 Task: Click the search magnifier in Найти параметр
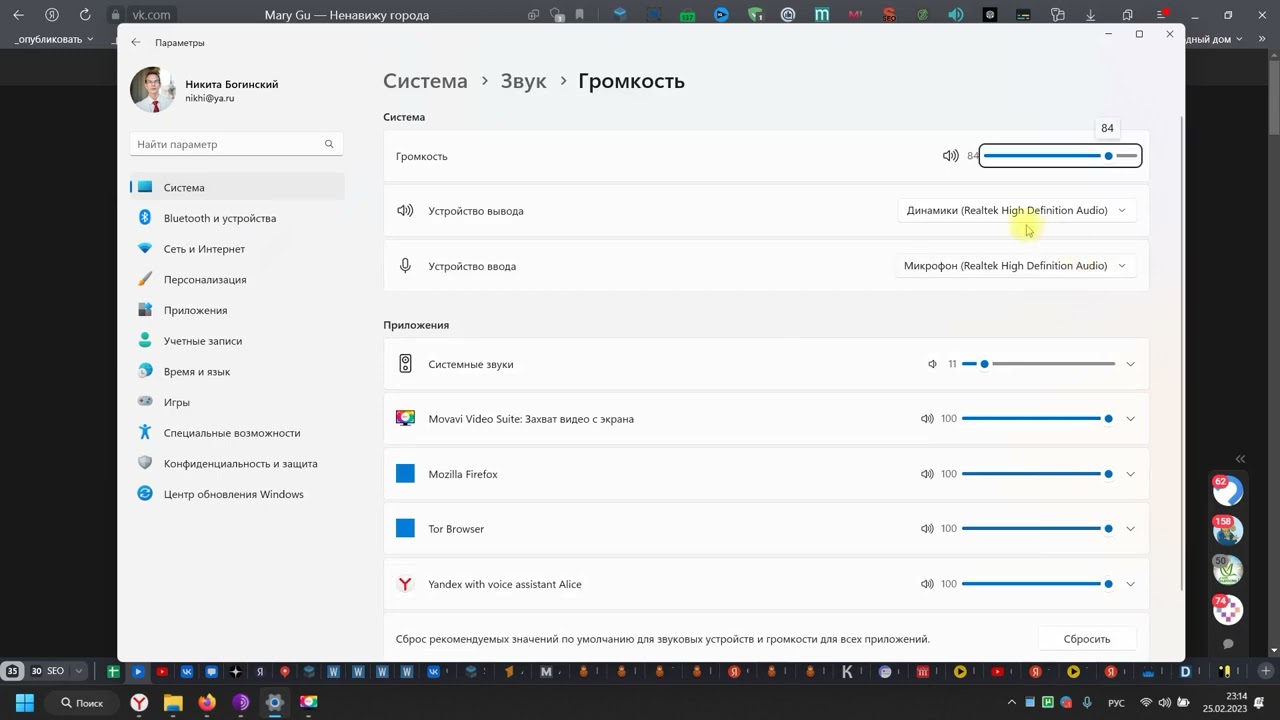pyautogui.click(x=329, y=144)
